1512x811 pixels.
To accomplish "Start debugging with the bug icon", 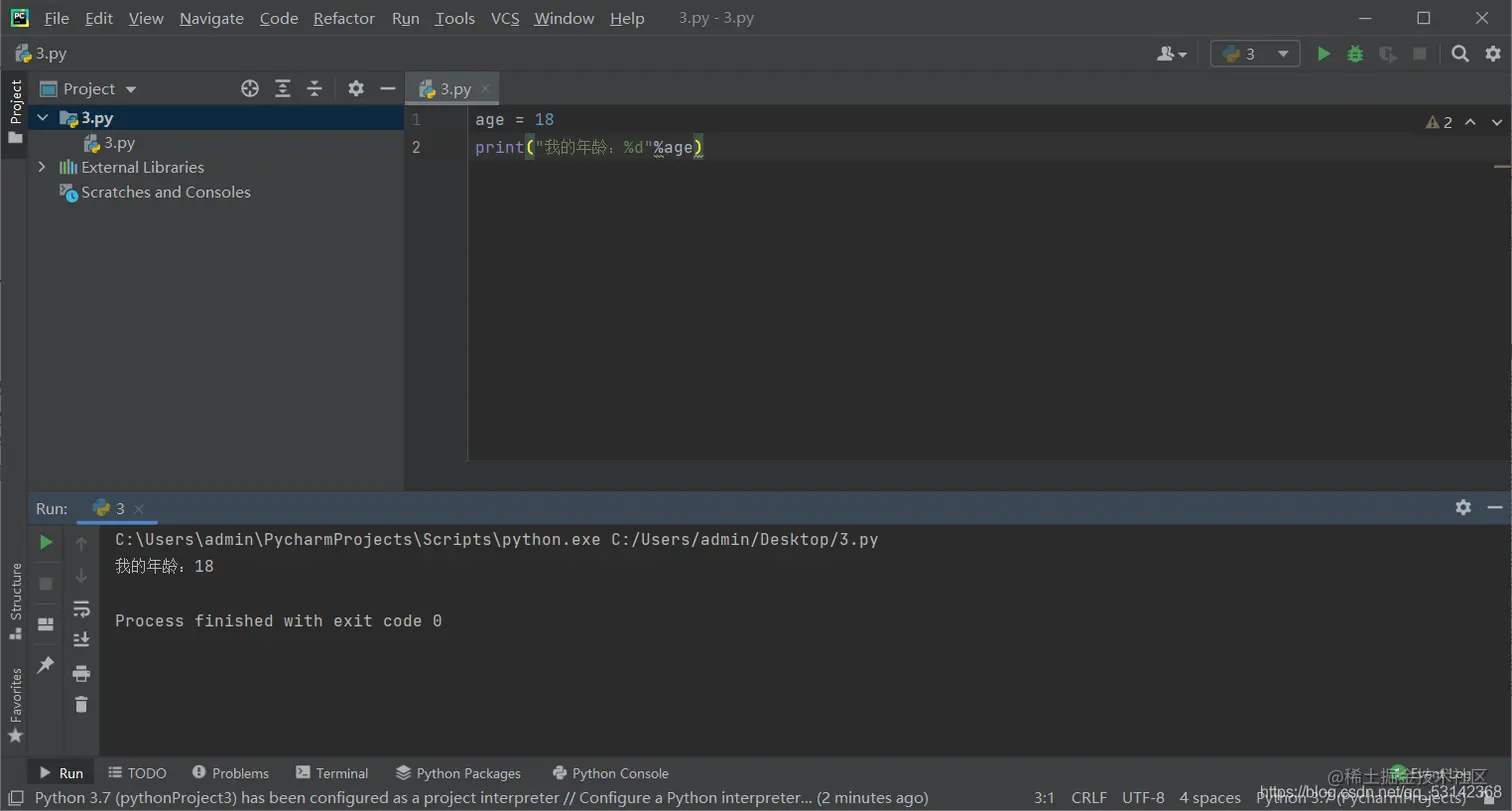I will (x=1355, y=54).
